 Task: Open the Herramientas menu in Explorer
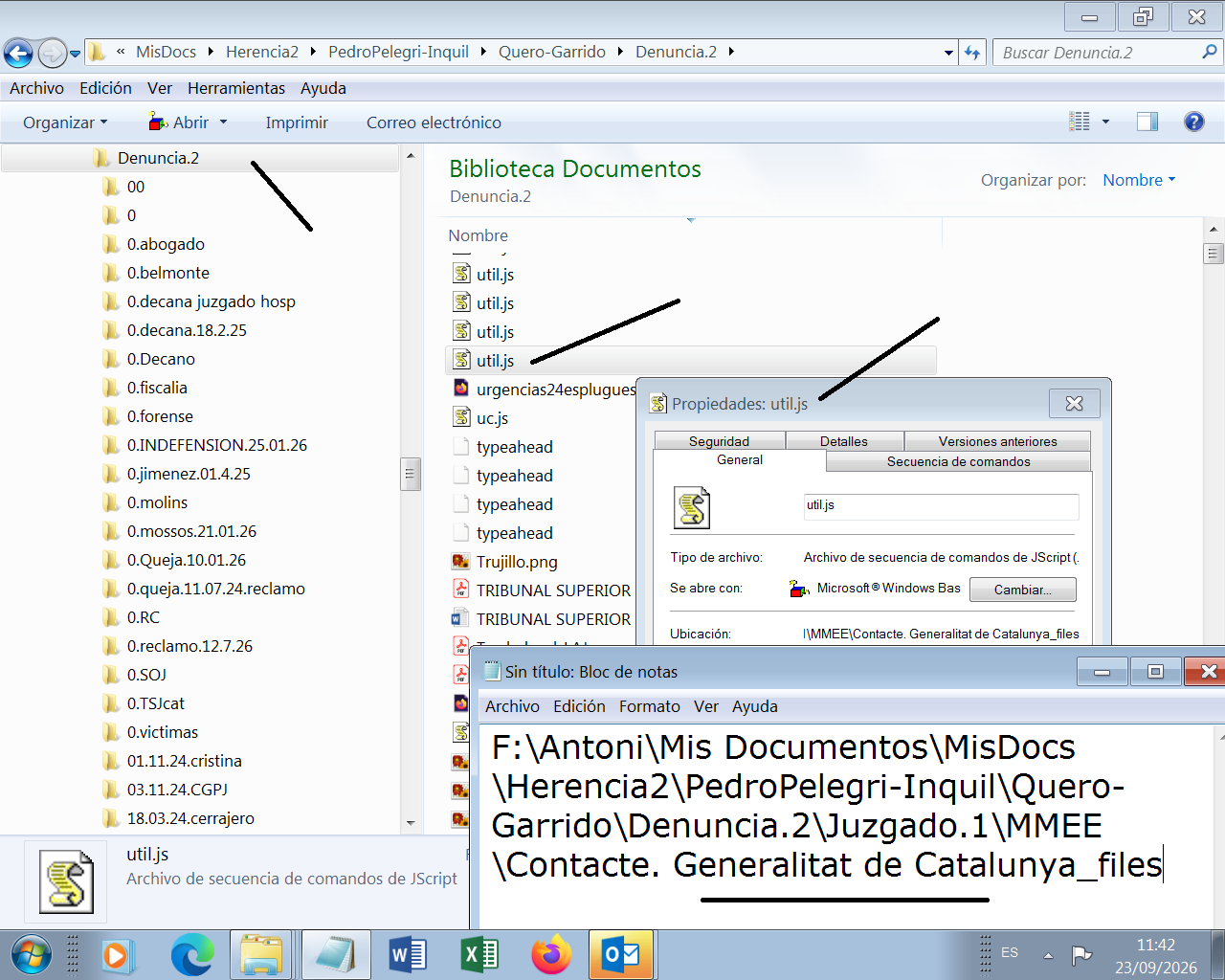[x=236, y=88]
